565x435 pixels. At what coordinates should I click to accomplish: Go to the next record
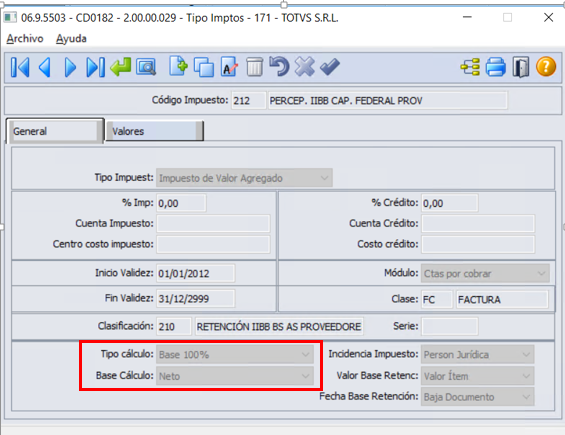[x=70, y=67]
